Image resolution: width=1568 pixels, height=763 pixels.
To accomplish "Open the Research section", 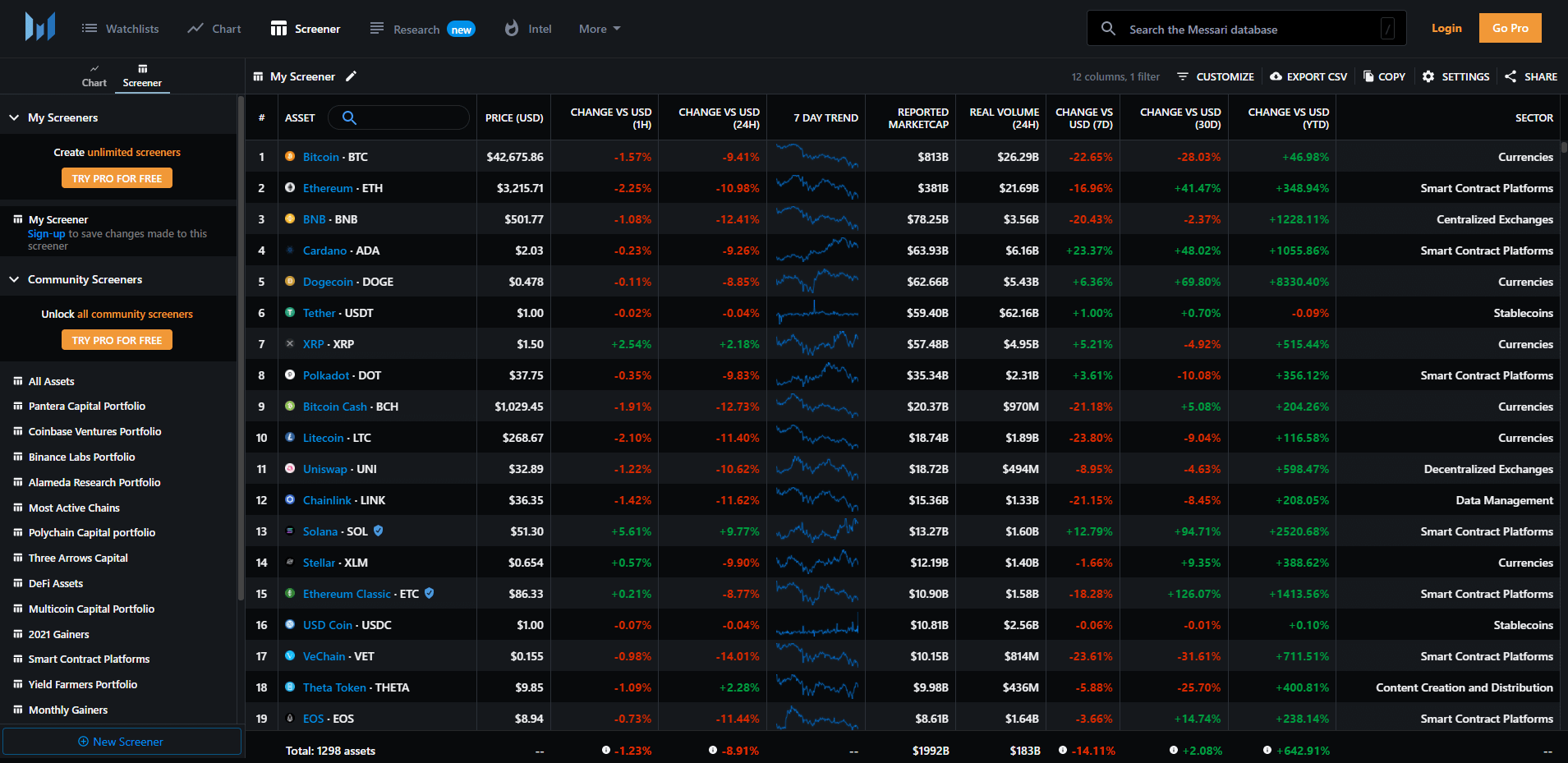I will coord(422,29).
